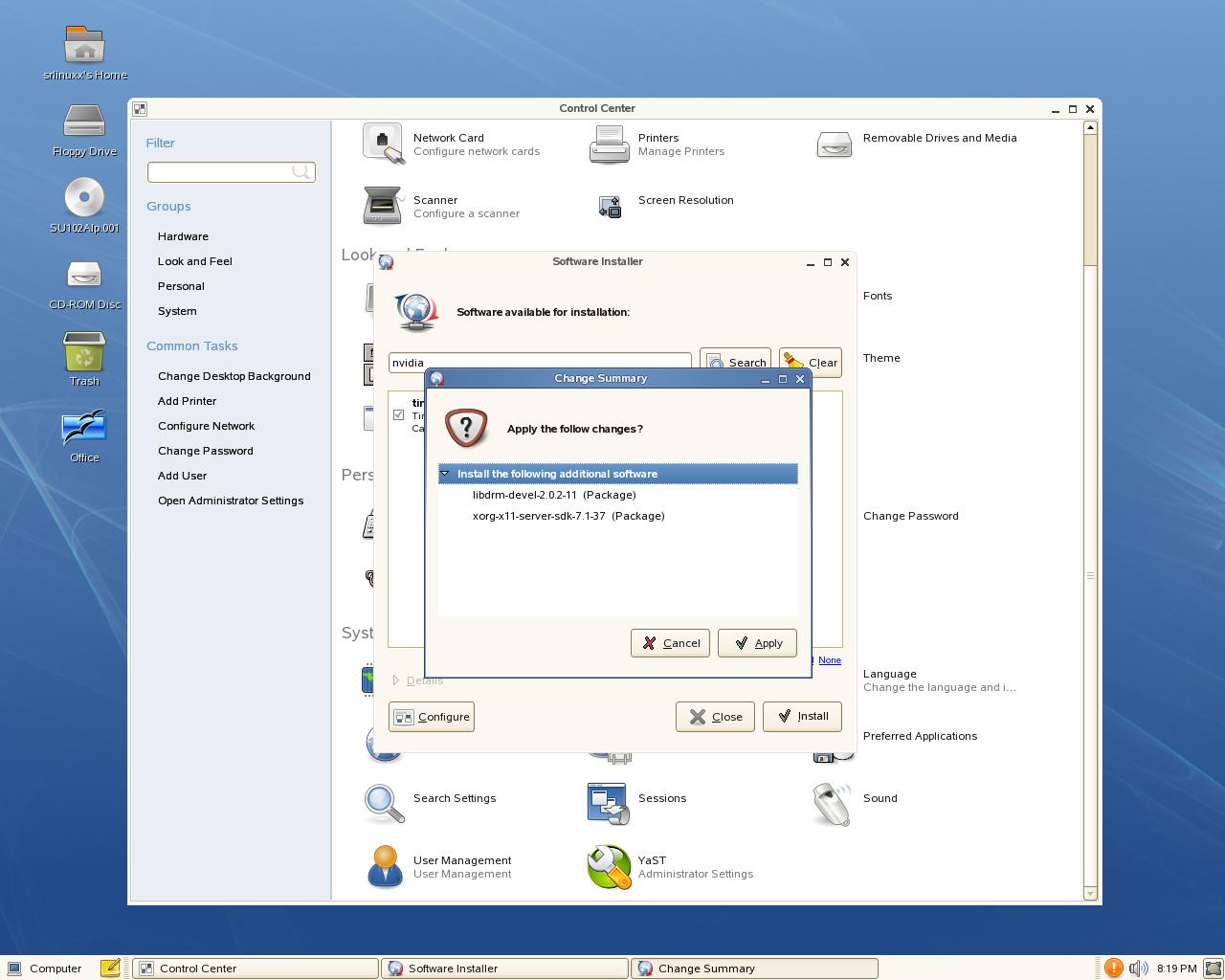Apply the changes in Change Summary
The width and height of the screenshot is (1225, 980).
click(757, 643)
